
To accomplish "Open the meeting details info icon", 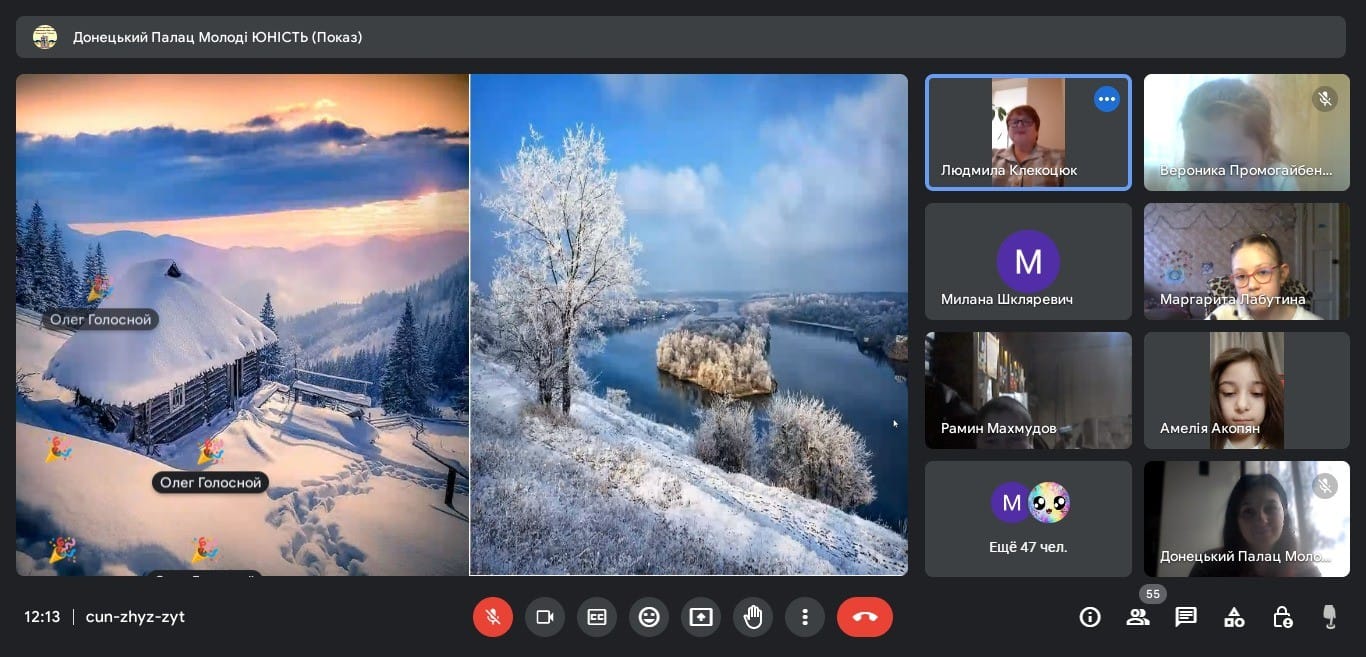I will (1090, 617).
